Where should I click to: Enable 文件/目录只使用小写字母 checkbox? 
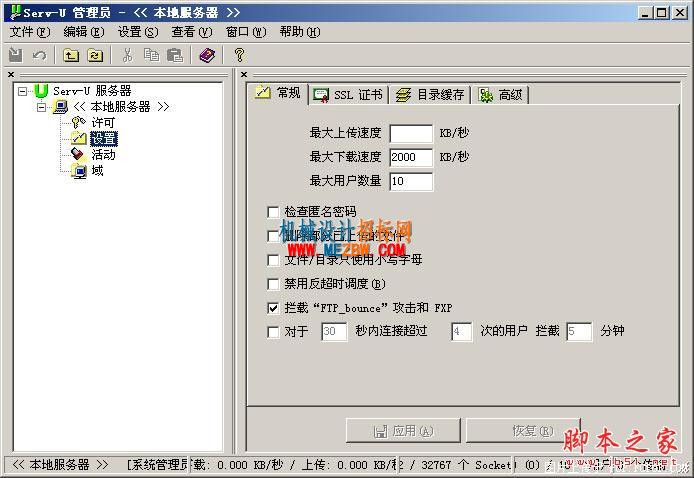(x=273, y=260)
